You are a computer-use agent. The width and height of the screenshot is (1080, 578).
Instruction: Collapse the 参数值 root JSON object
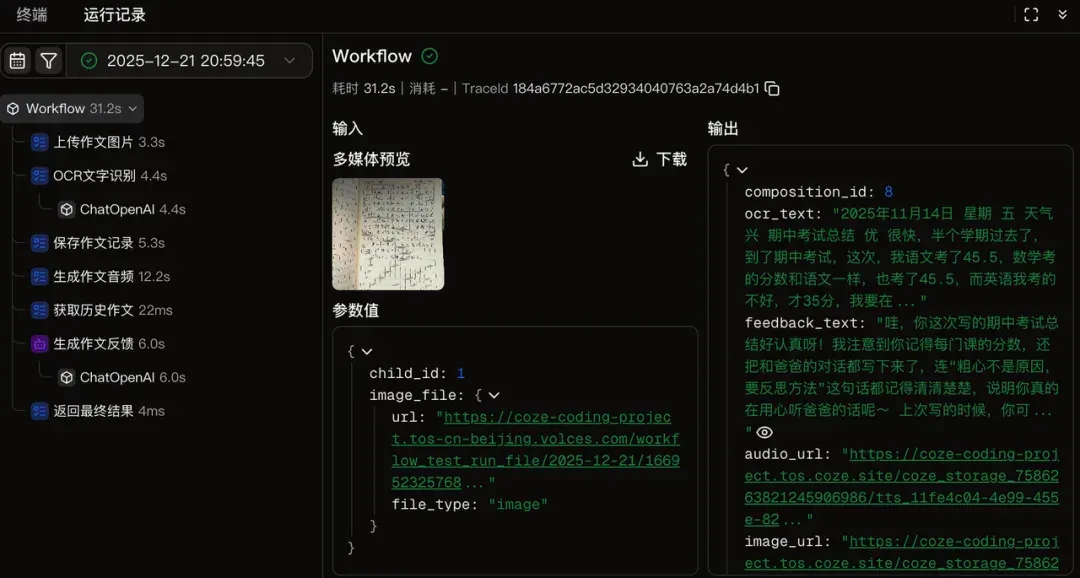(x=367, y=351)
